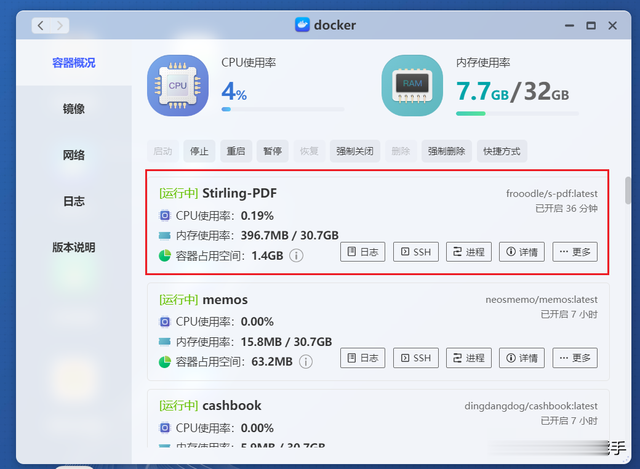The height and width of the screenshot is (469, 640).
Task: Click the overall memory usage progress bar
Action: (517, 113)
